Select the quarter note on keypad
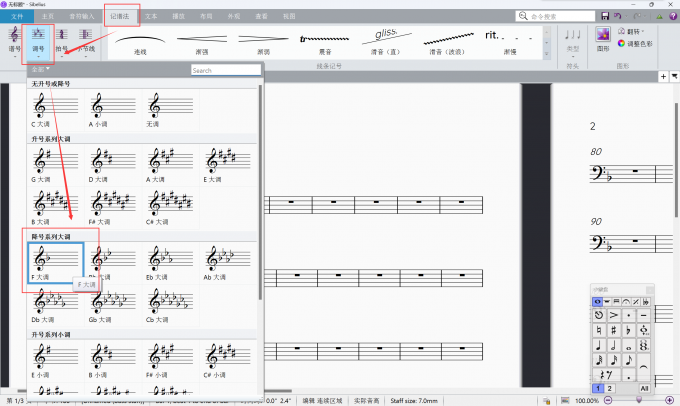The height and width of the screenshot is (406, 680). click(599, 345)
